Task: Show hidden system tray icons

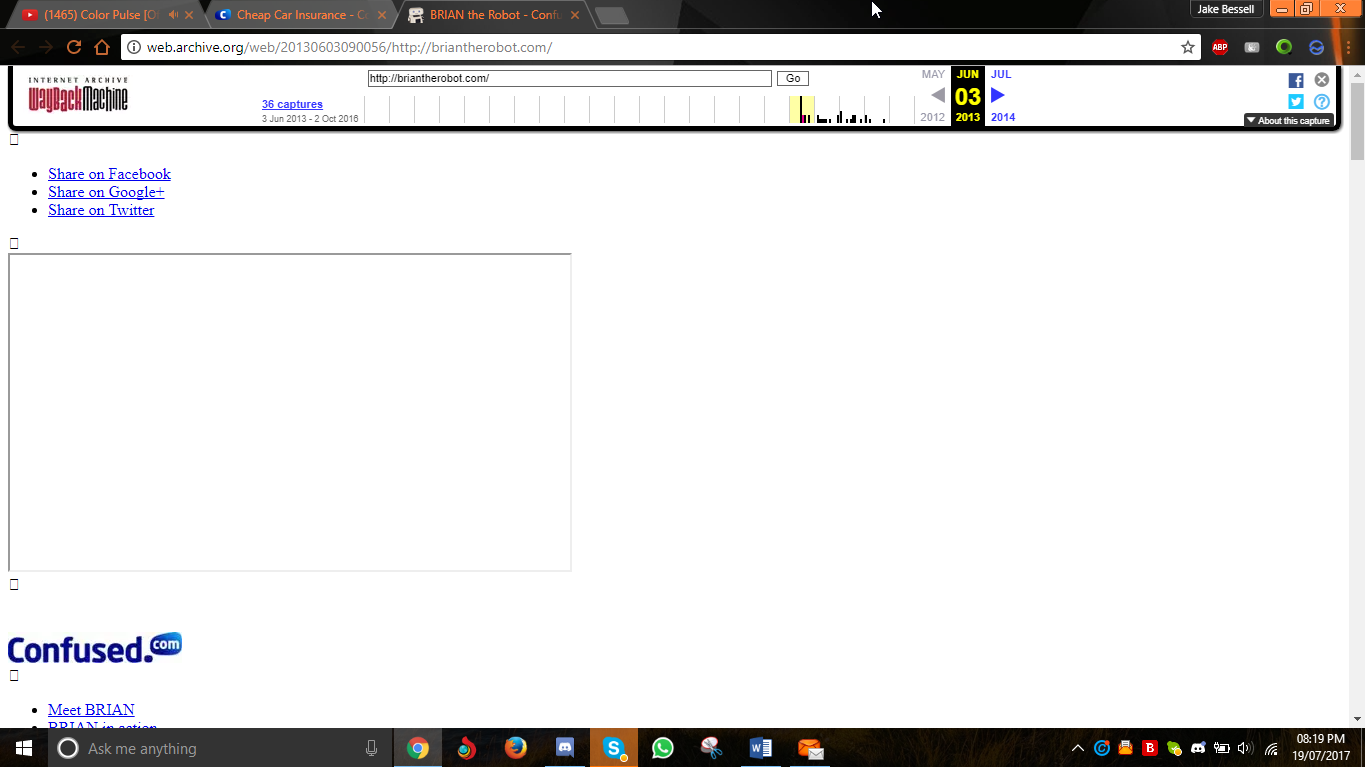Action: (1077, 748)
